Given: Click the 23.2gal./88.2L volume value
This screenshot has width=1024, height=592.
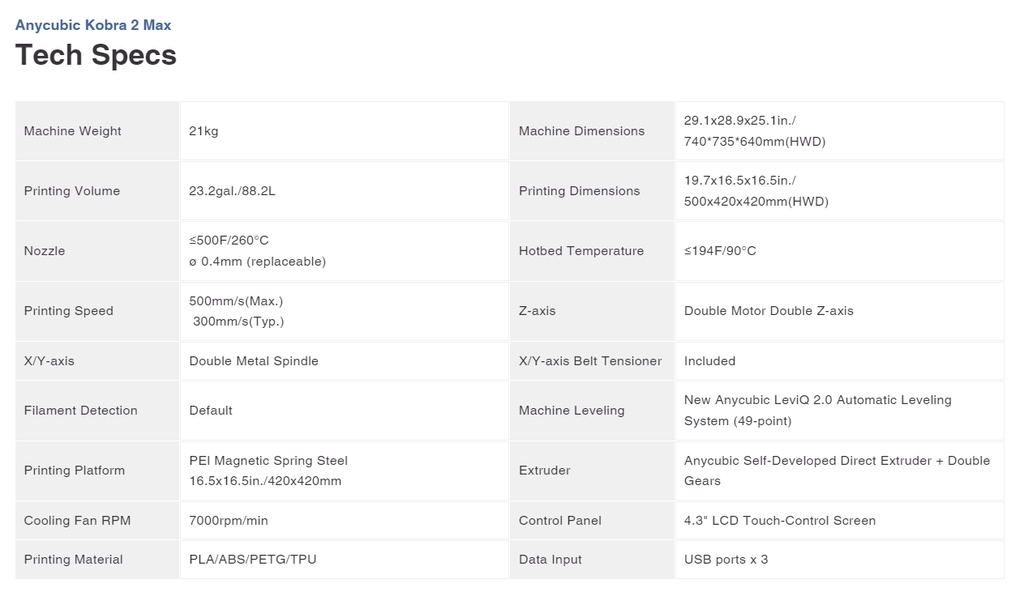Looking at the screenshot, I should [232, 191].
